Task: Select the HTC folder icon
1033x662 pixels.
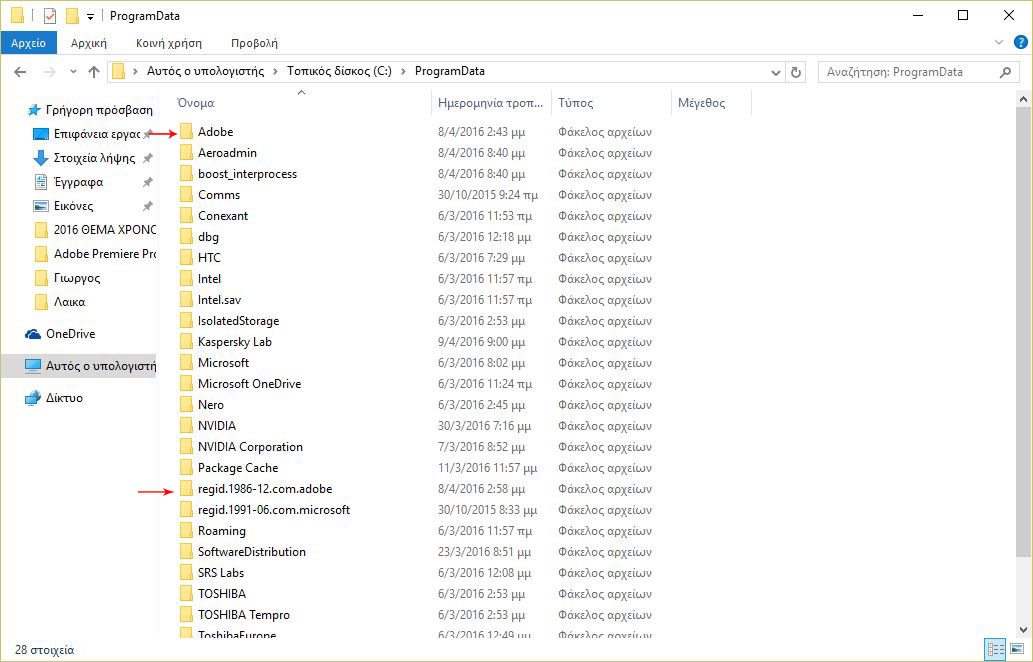Action: coord(186,258)
